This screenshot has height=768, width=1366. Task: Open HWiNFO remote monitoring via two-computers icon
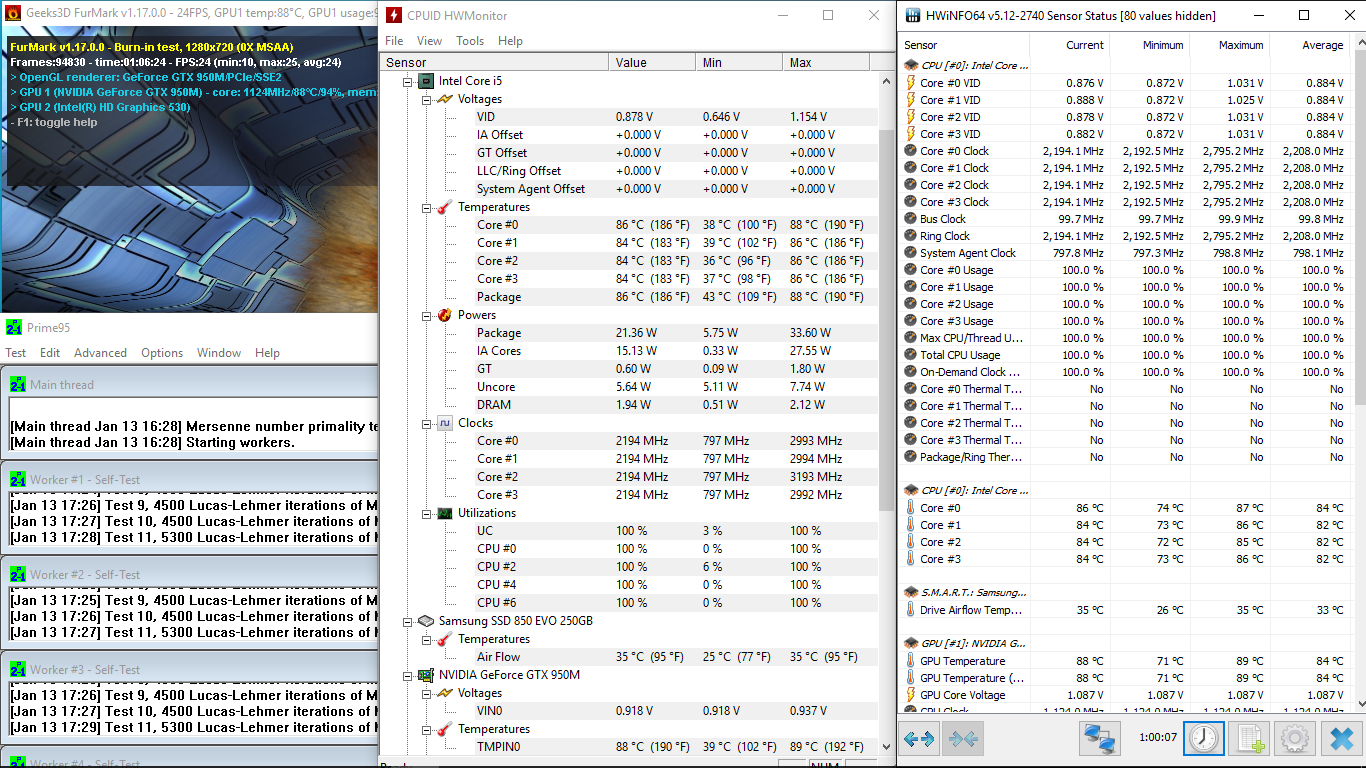1100,739
